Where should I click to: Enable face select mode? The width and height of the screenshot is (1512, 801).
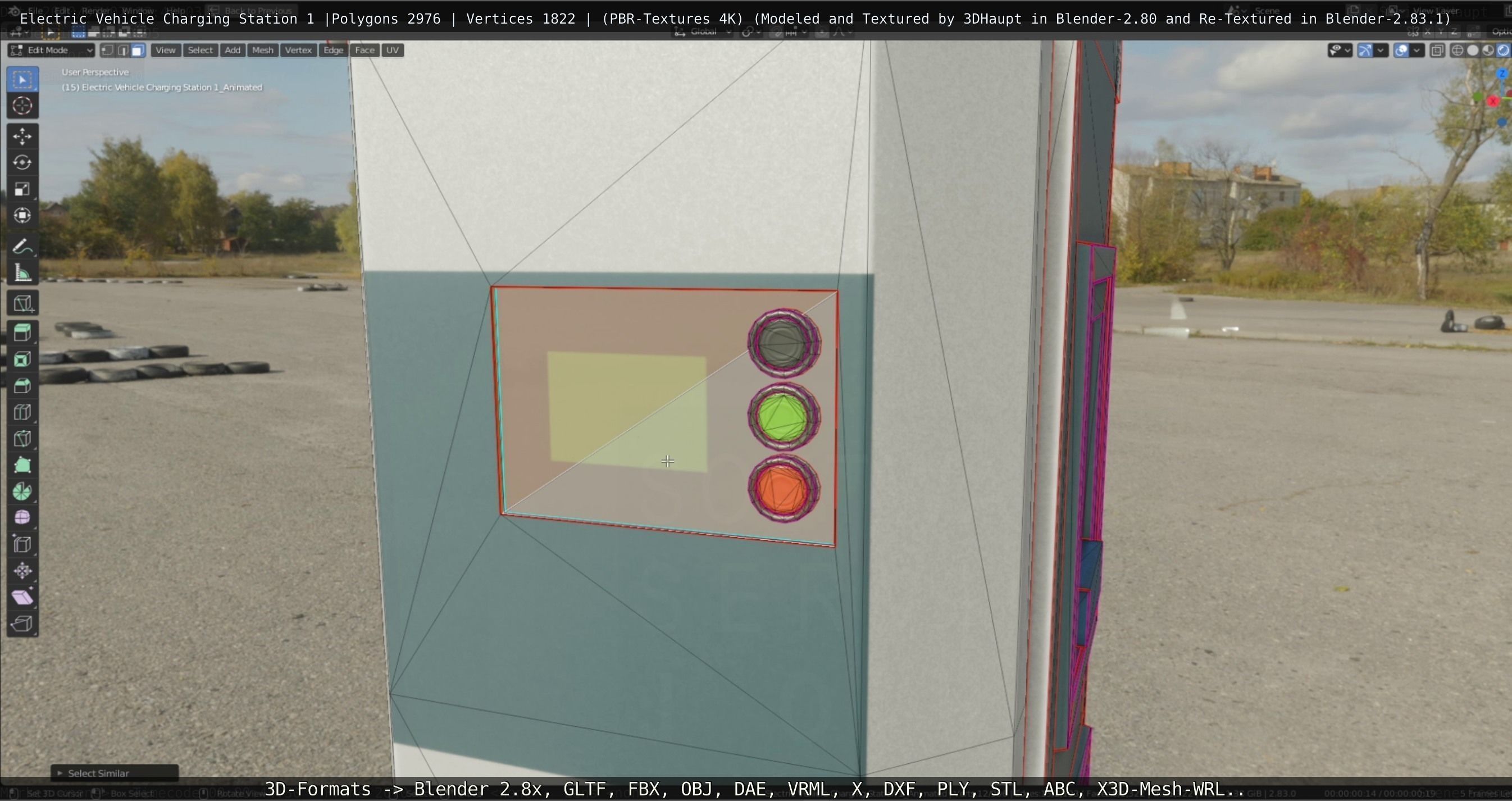138,51
